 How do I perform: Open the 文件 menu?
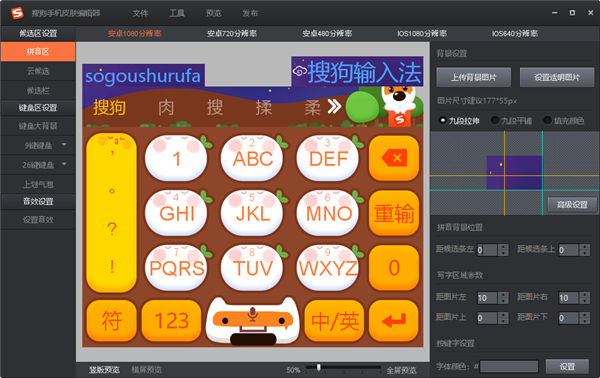pos(140,13)
